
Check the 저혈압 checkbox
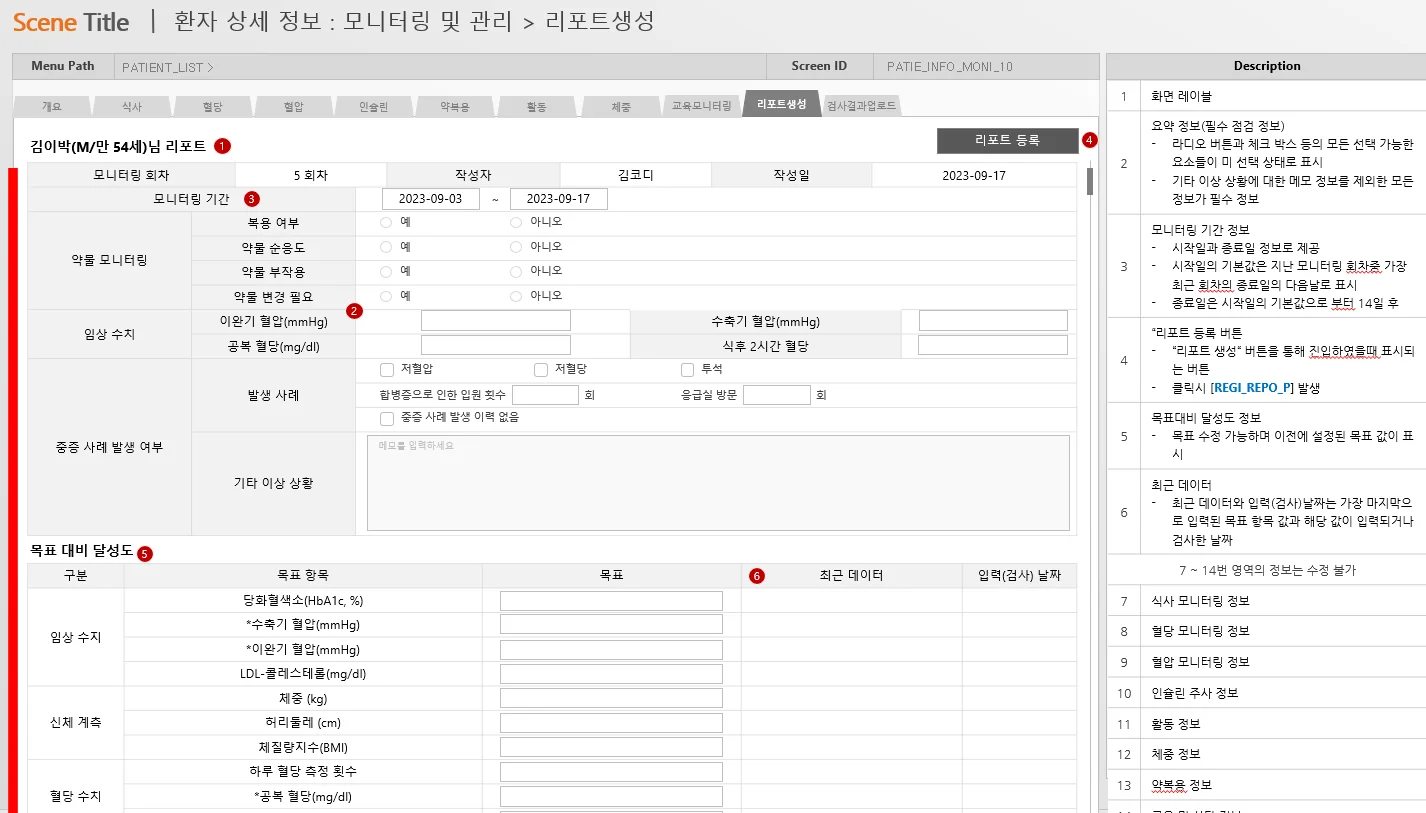[387, 370]
